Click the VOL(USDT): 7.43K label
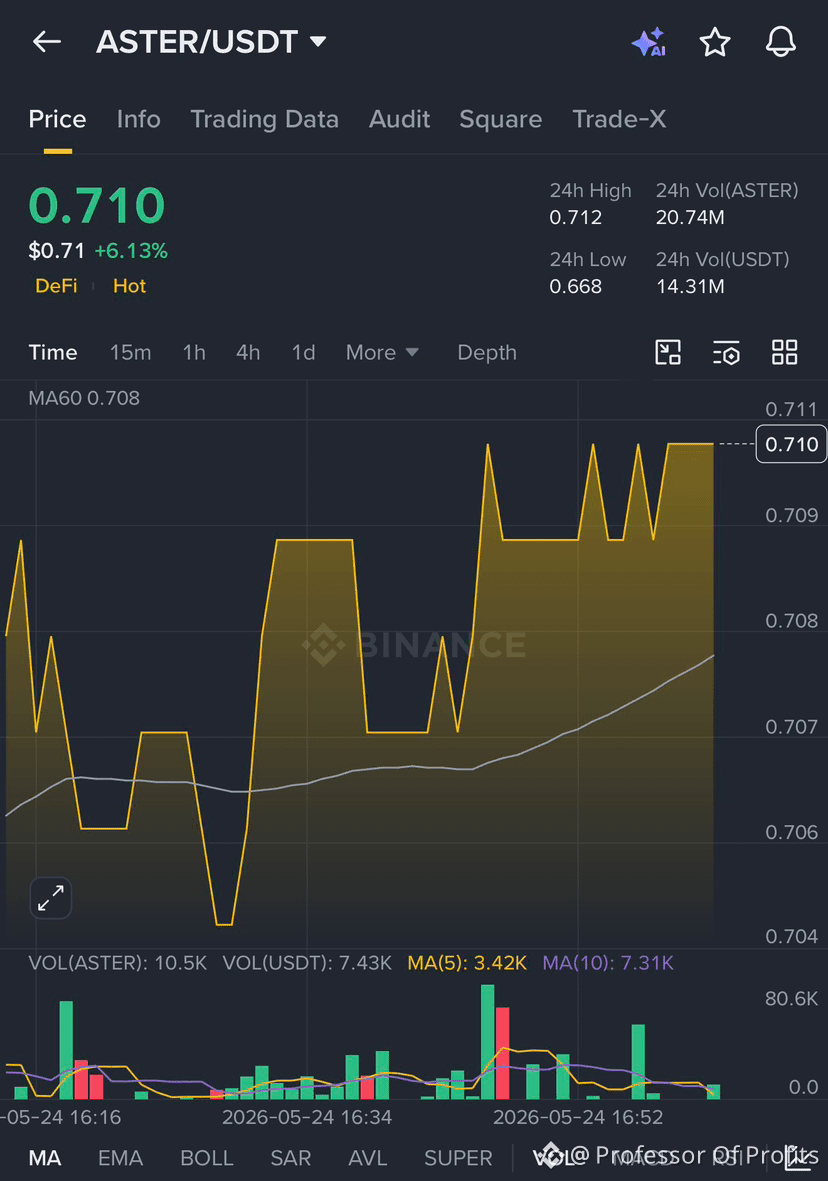 pos(307,963)
